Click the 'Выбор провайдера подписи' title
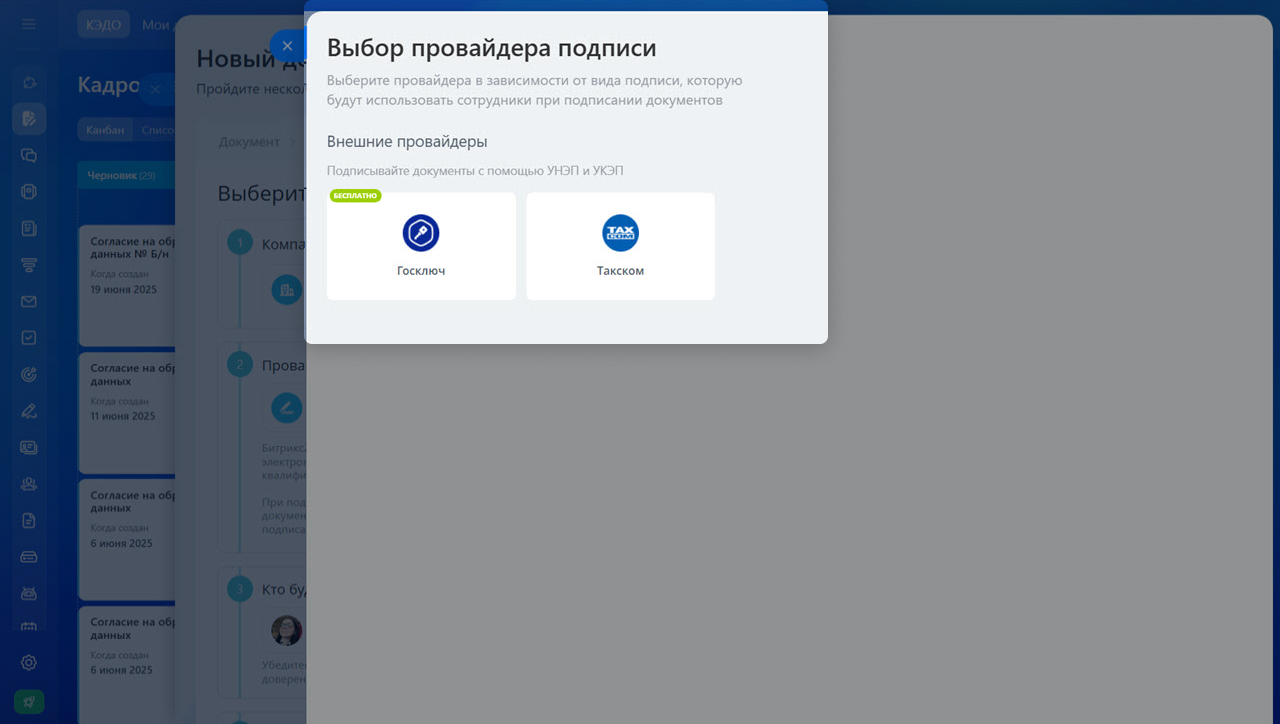 492,47
